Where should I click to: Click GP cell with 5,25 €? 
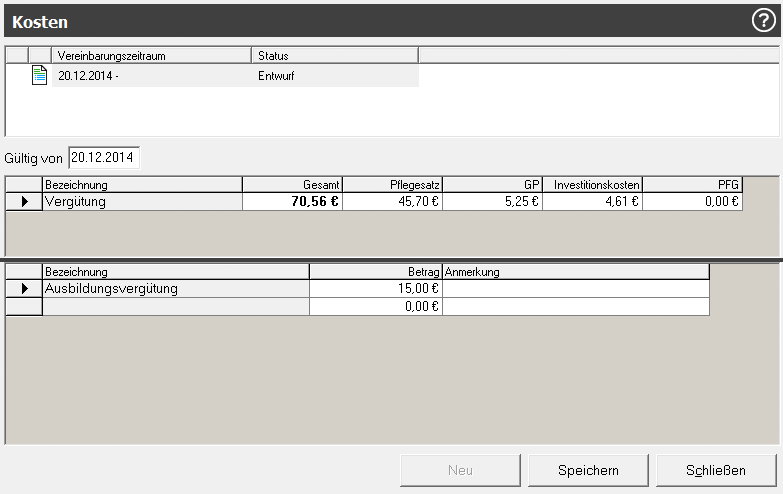pyautogui.click(x=492, y=202)
